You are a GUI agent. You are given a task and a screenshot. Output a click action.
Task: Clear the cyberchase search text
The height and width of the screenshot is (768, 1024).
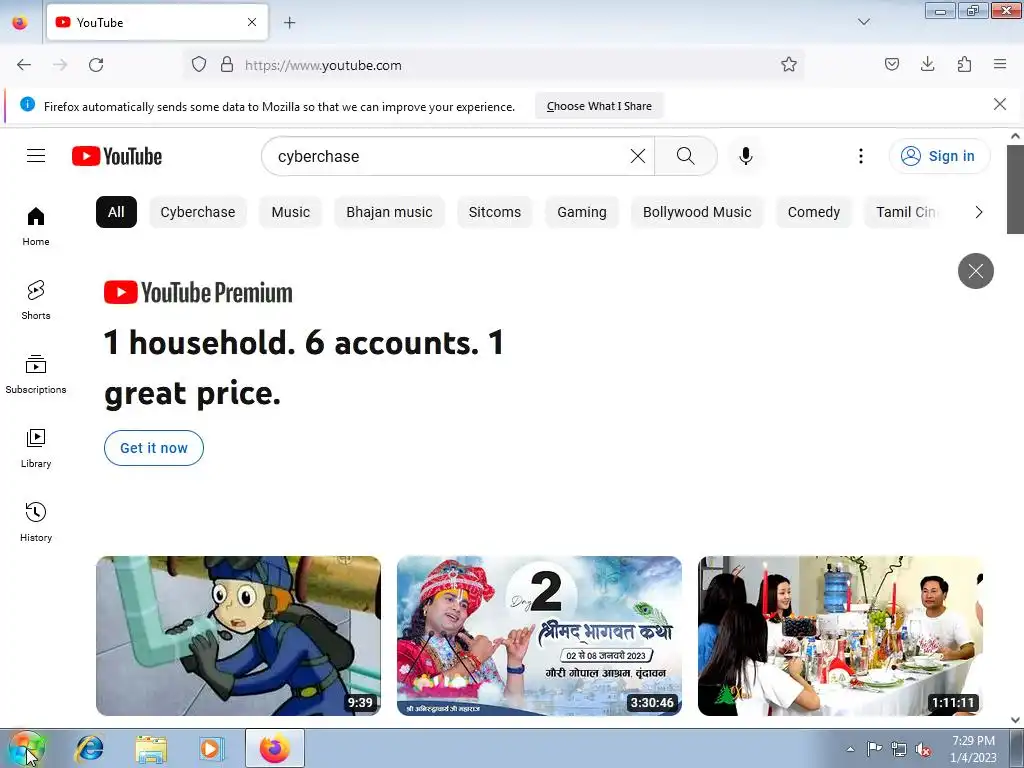pyautogui.click(x=637, y=156)
